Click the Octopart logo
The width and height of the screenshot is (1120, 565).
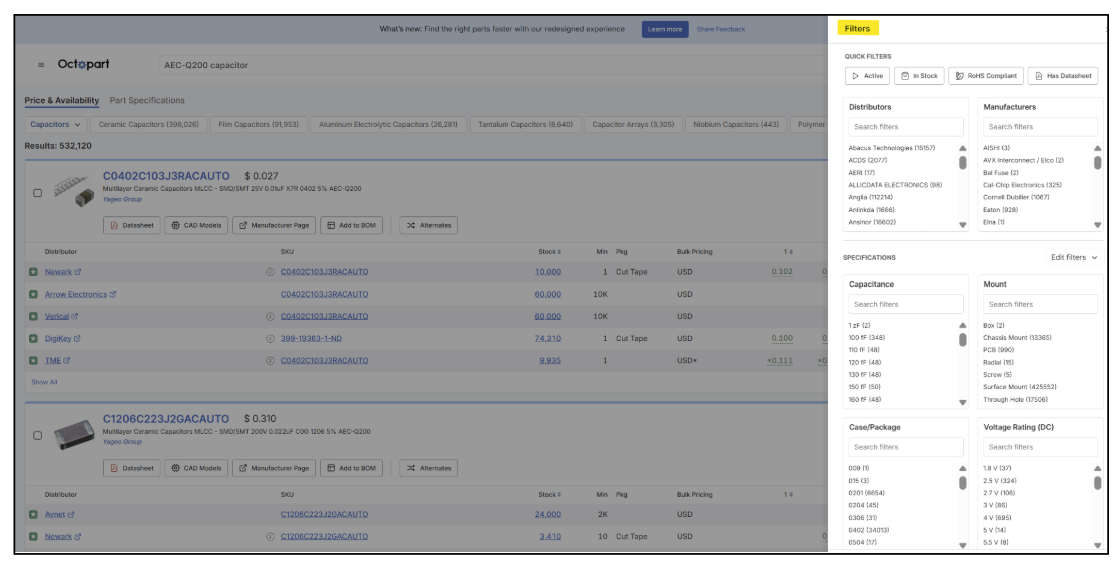click(x=84, y=64)
